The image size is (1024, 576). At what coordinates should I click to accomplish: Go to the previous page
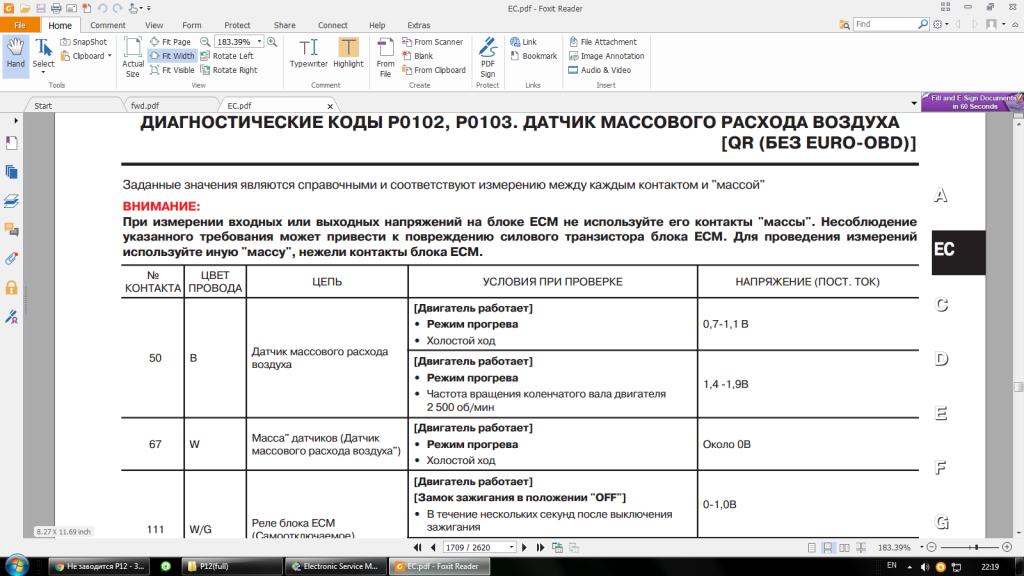[433, 547]
